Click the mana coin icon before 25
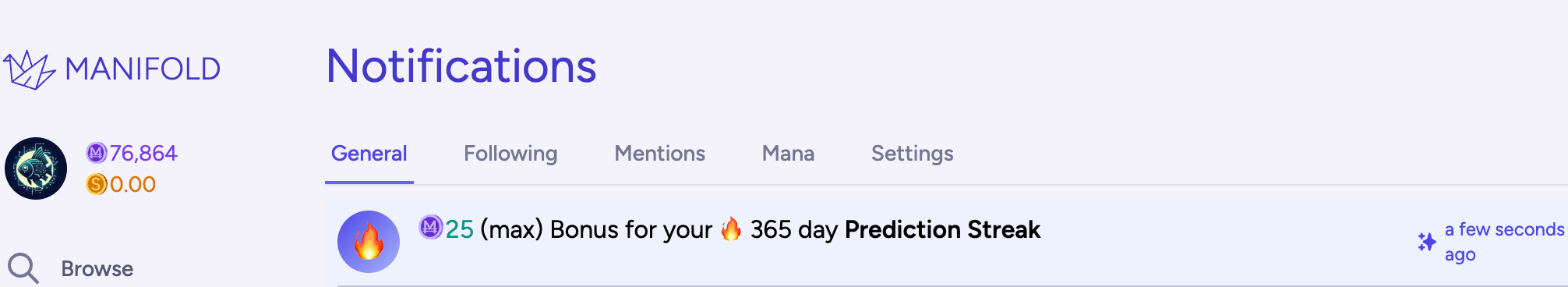This screenshot has height=287, width=1568. click(431, 228)
